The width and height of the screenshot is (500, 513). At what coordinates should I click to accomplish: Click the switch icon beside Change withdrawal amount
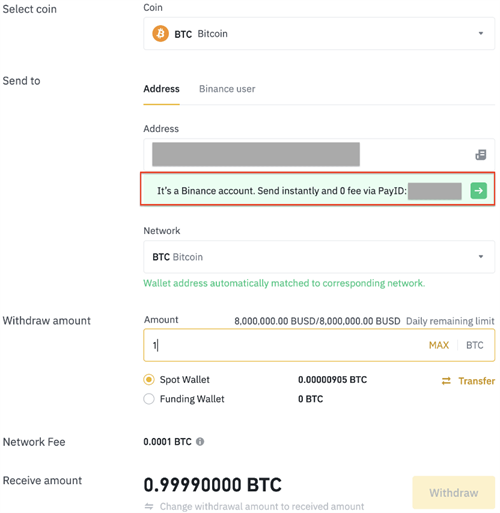(149, 506)
